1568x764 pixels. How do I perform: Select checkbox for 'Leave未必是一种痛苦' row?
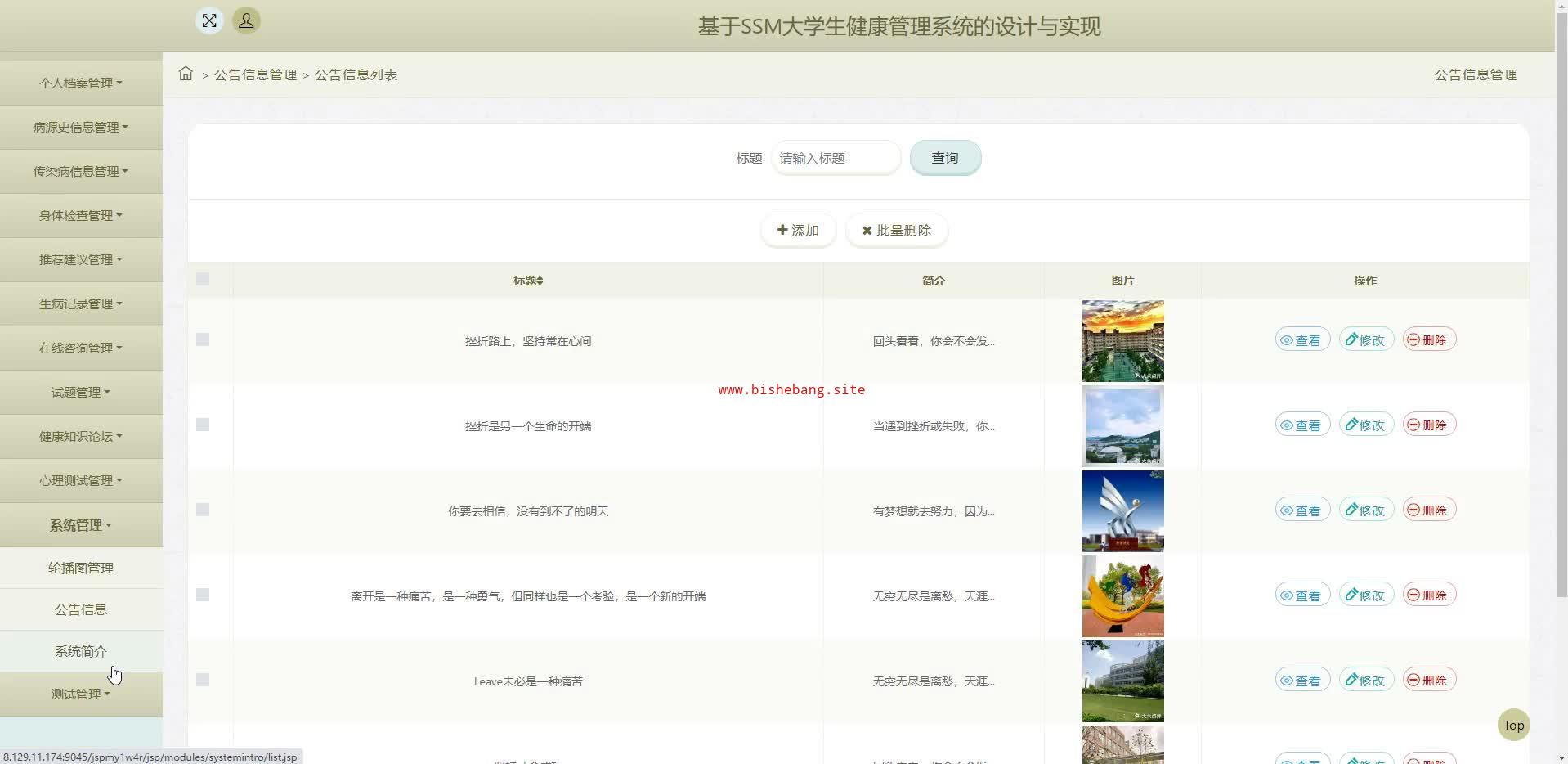coord(203,680)
